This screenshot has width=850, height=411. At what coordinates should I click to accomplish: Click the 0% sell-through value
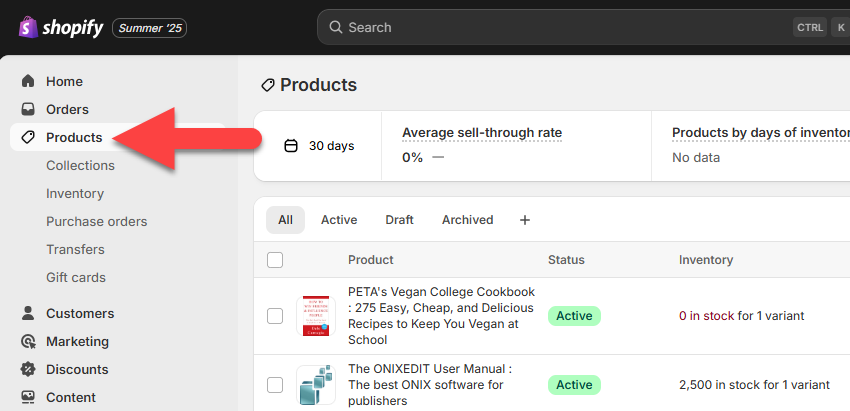coord(413,158)
